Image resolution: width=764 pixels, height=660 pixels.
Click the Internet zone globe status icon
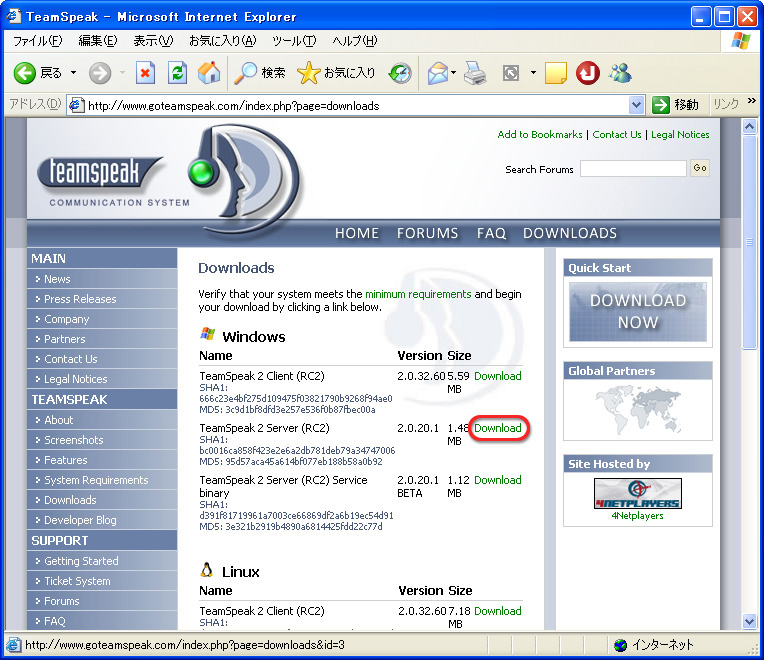620,645
